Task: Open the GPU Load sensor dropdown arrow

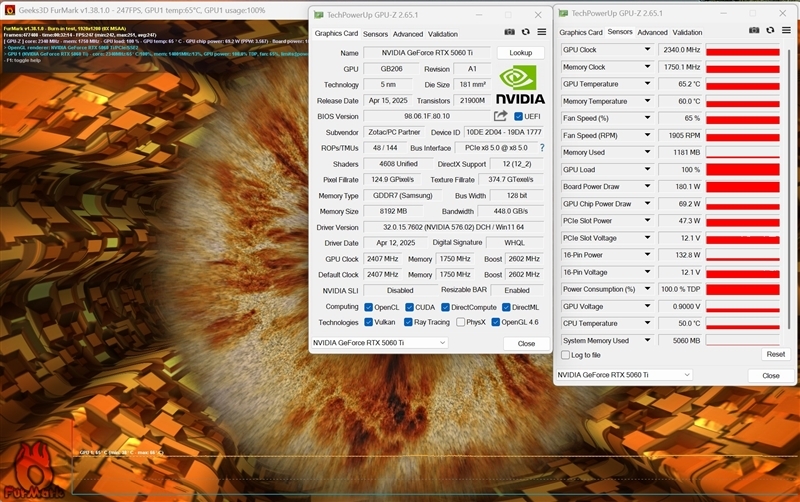Action: tap(647, 169)
